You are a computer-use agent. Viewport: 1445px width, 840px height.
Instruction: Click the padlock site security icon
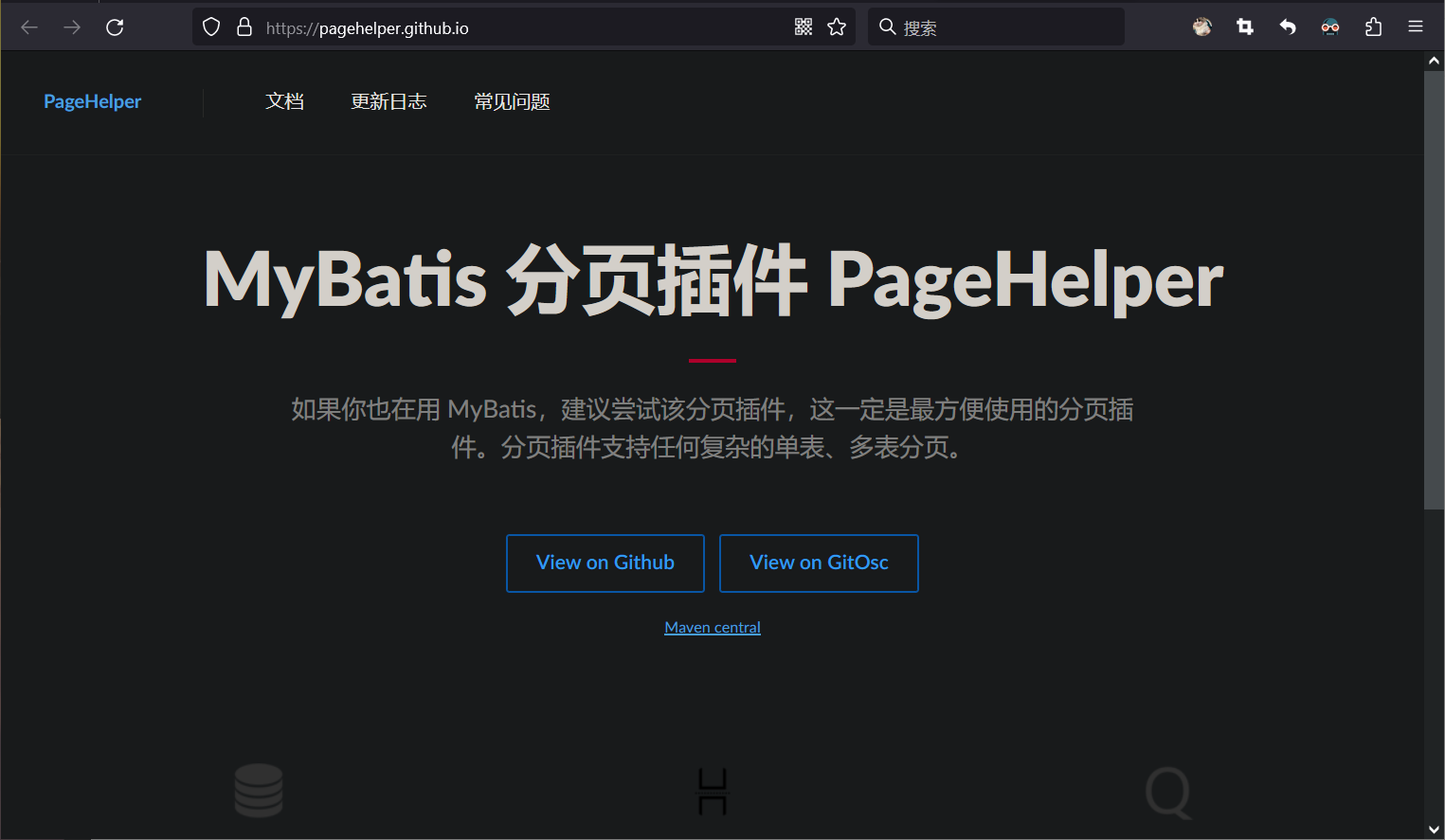tap(244, 27)
